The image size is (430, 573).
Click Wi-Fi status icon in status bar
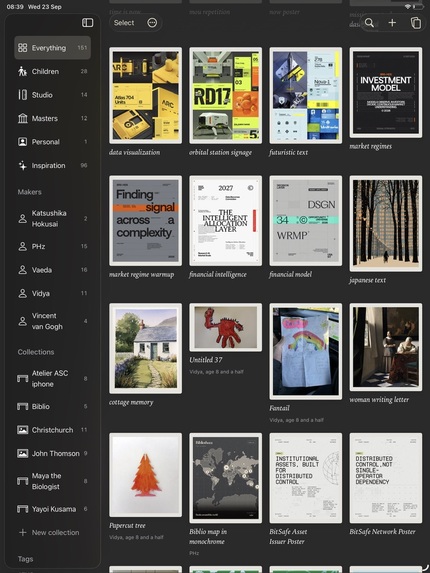(408, 7)
